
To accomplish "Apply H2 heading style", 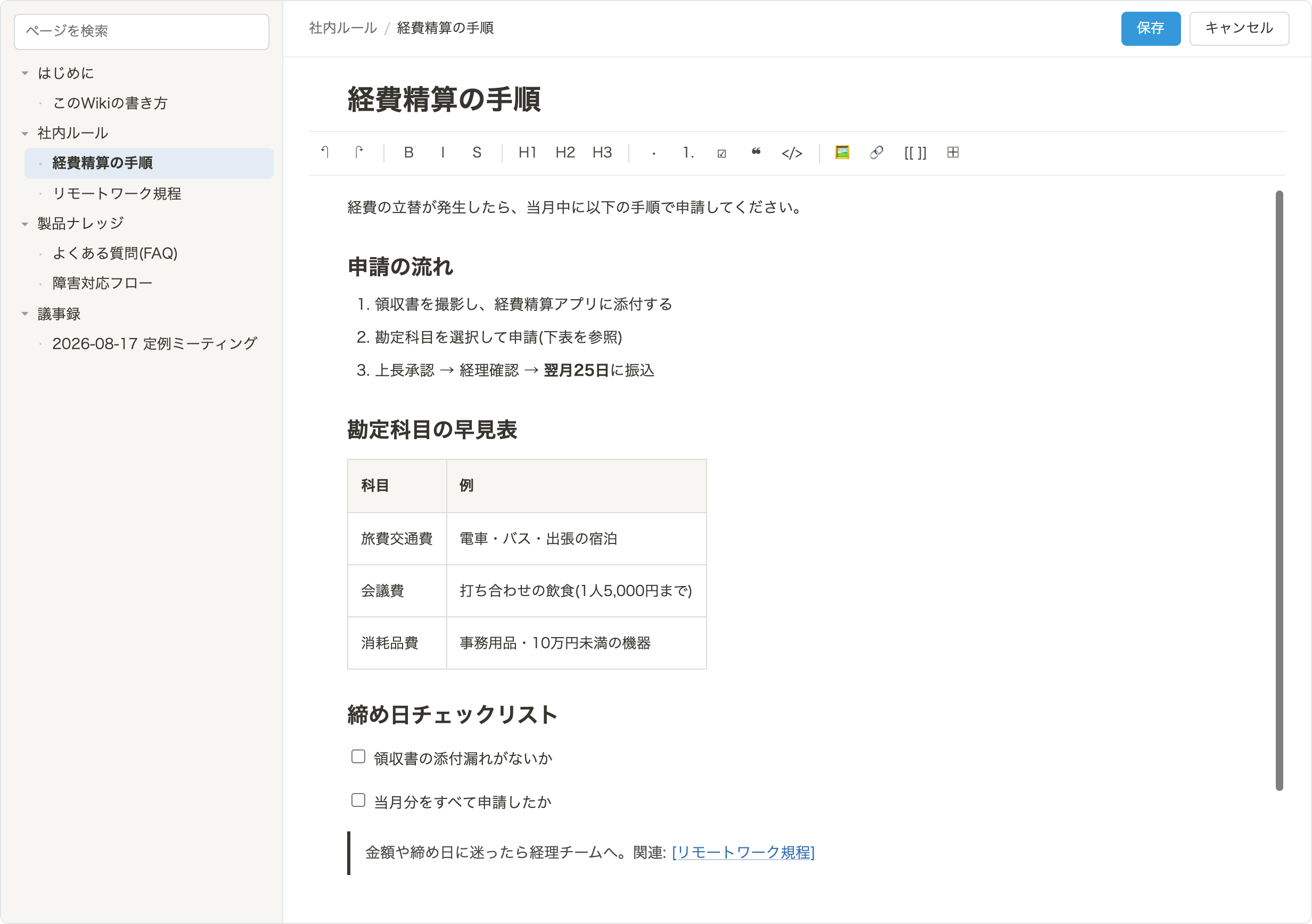I will coord(565,152).
